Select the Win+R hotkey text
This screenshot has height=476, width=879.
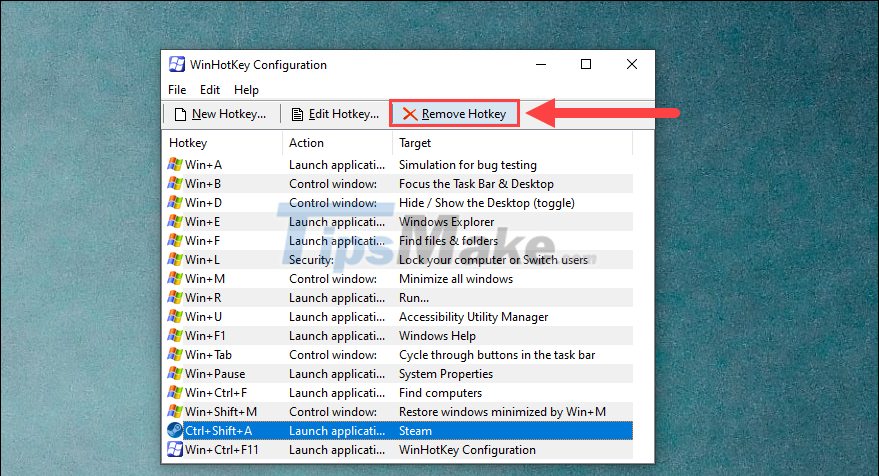click(203, 298)
